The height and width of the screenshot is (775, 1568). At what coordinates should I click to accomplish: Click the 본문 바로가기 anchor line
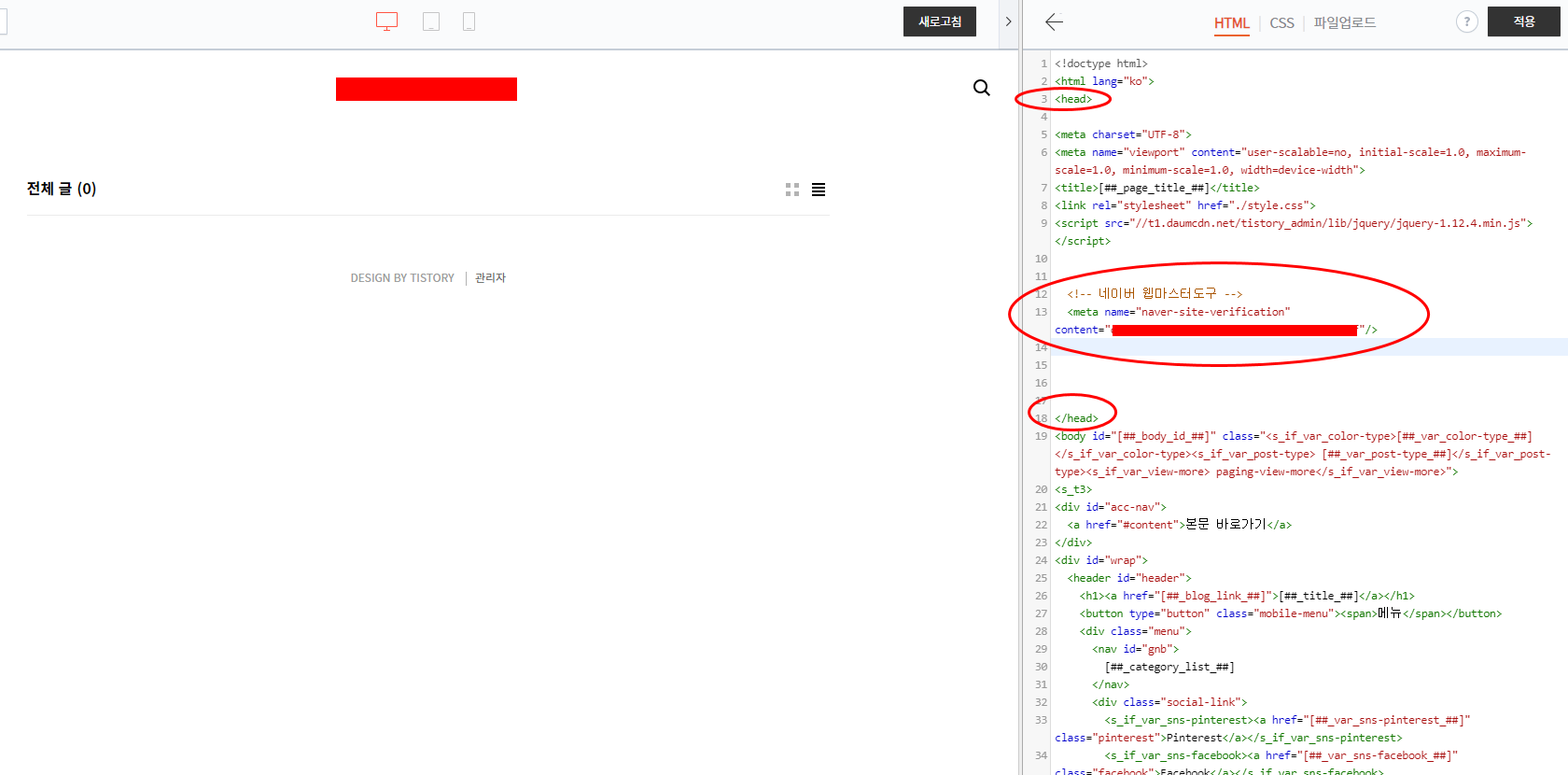point(1180,525)
